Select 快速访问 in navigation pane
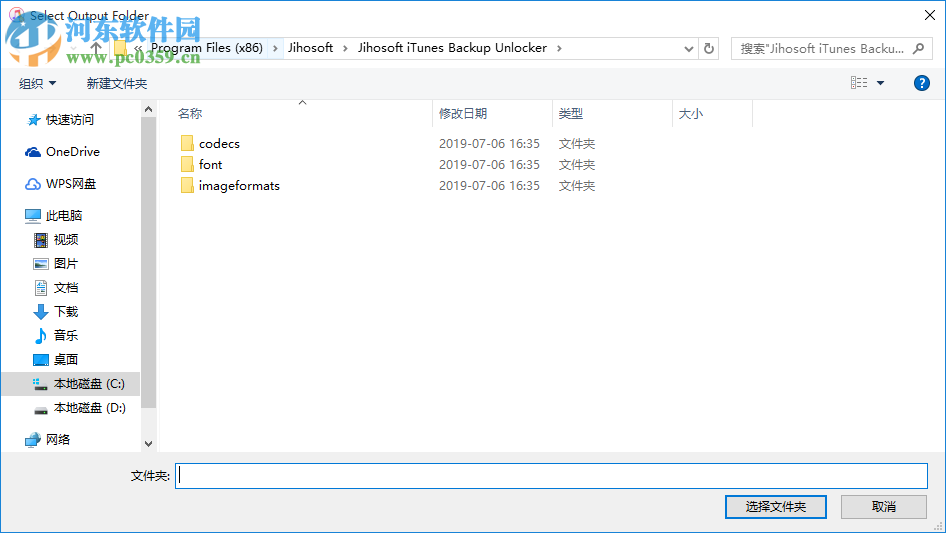 [x=70, y=120]
